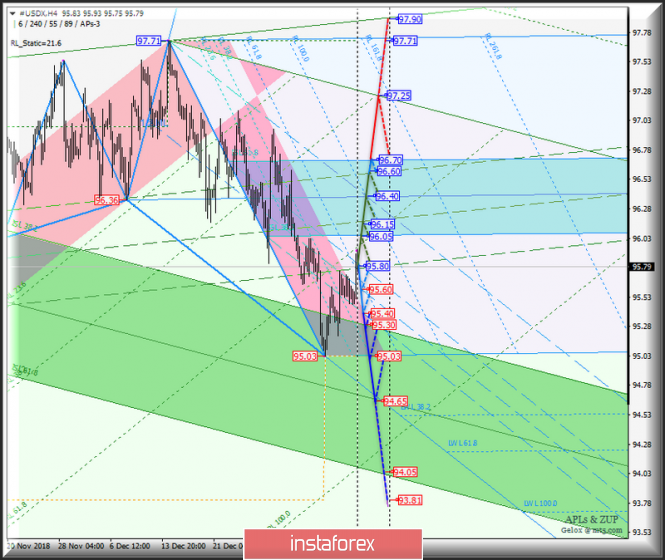This screenshot has width=665, height=560.
Task: Click 94.53 on the price axis
Action: pyautogui.click(x=642, y=415)
